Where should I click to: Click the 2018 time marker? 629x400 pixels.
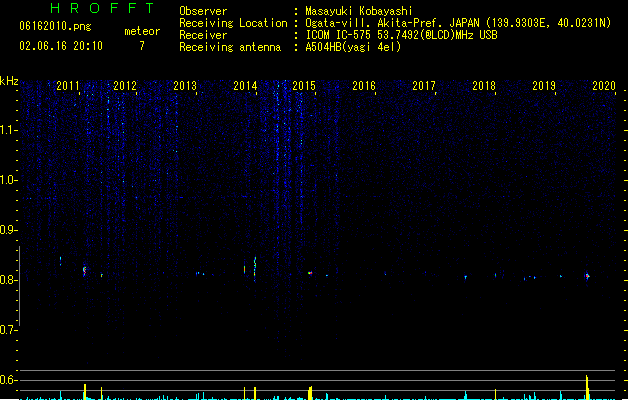(x=484, y=86)
